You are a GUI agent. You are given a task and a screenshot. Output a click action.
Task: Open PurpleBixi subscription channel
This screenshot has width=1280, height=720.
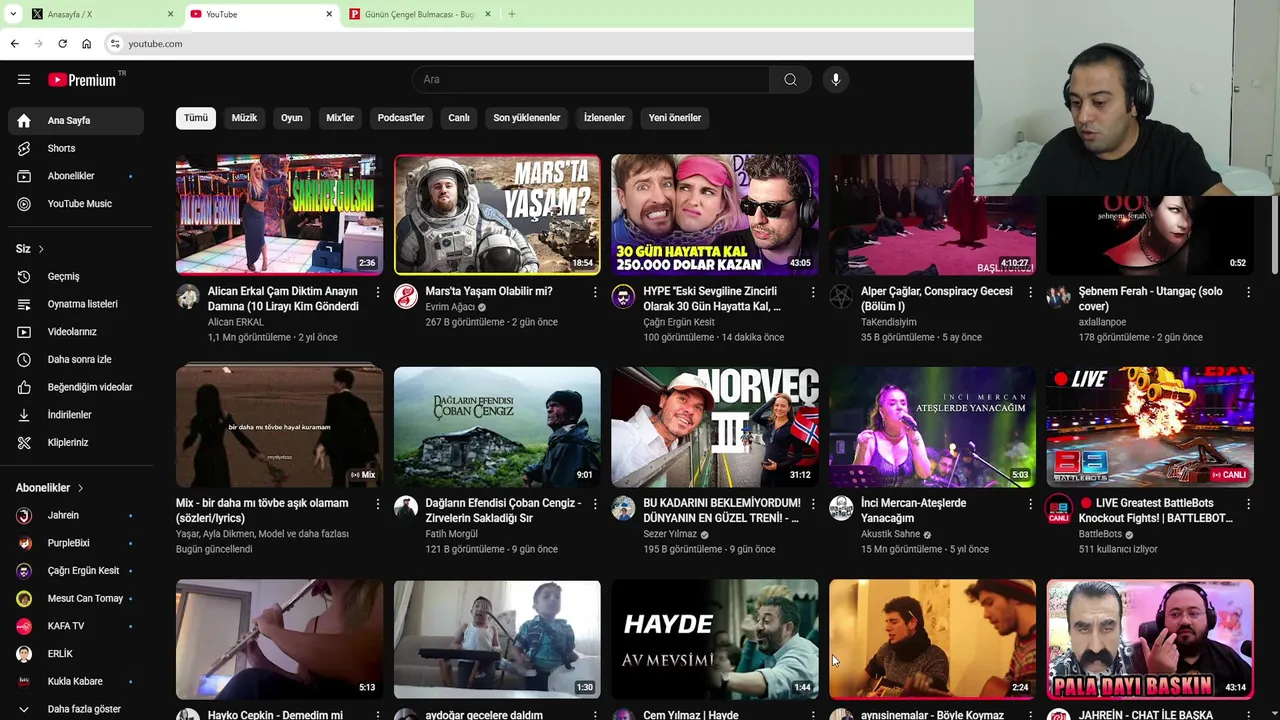pyautogui.click(x=76, y=543)
